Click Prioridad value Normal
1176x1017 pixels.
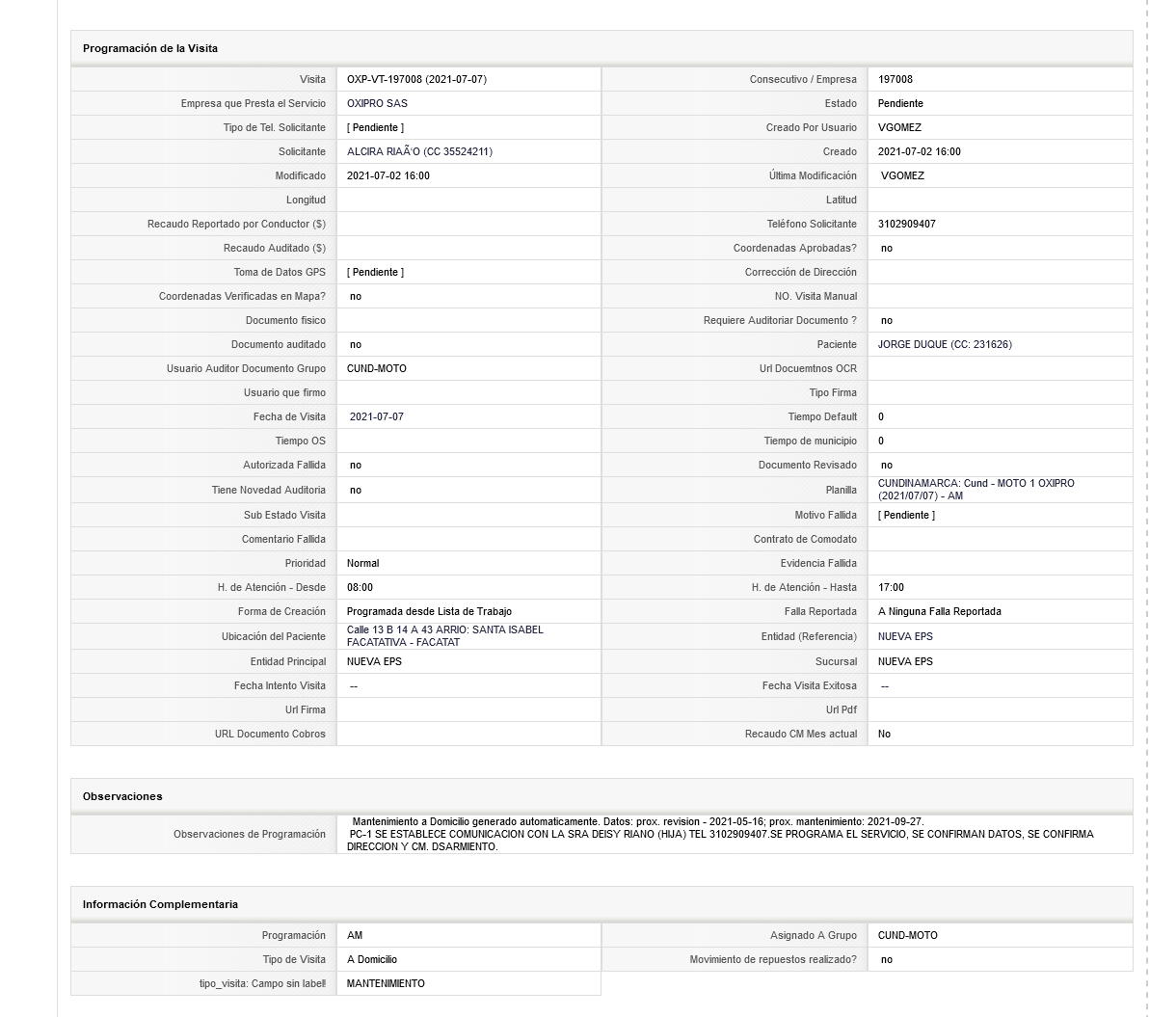click(362, 563)
